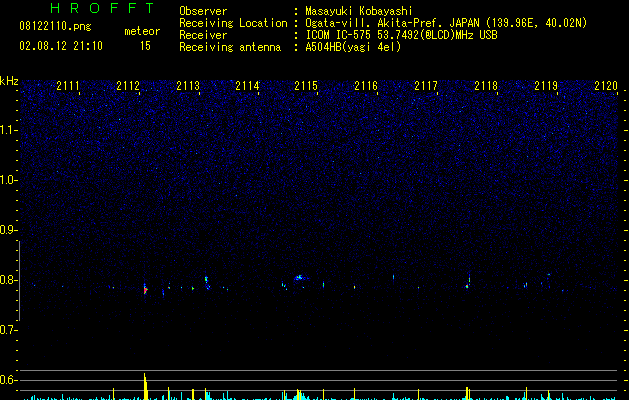This screenshot has height=400, width=629.
Task: Click the 1.0 kHz frequency label
Action: (9, 180)
